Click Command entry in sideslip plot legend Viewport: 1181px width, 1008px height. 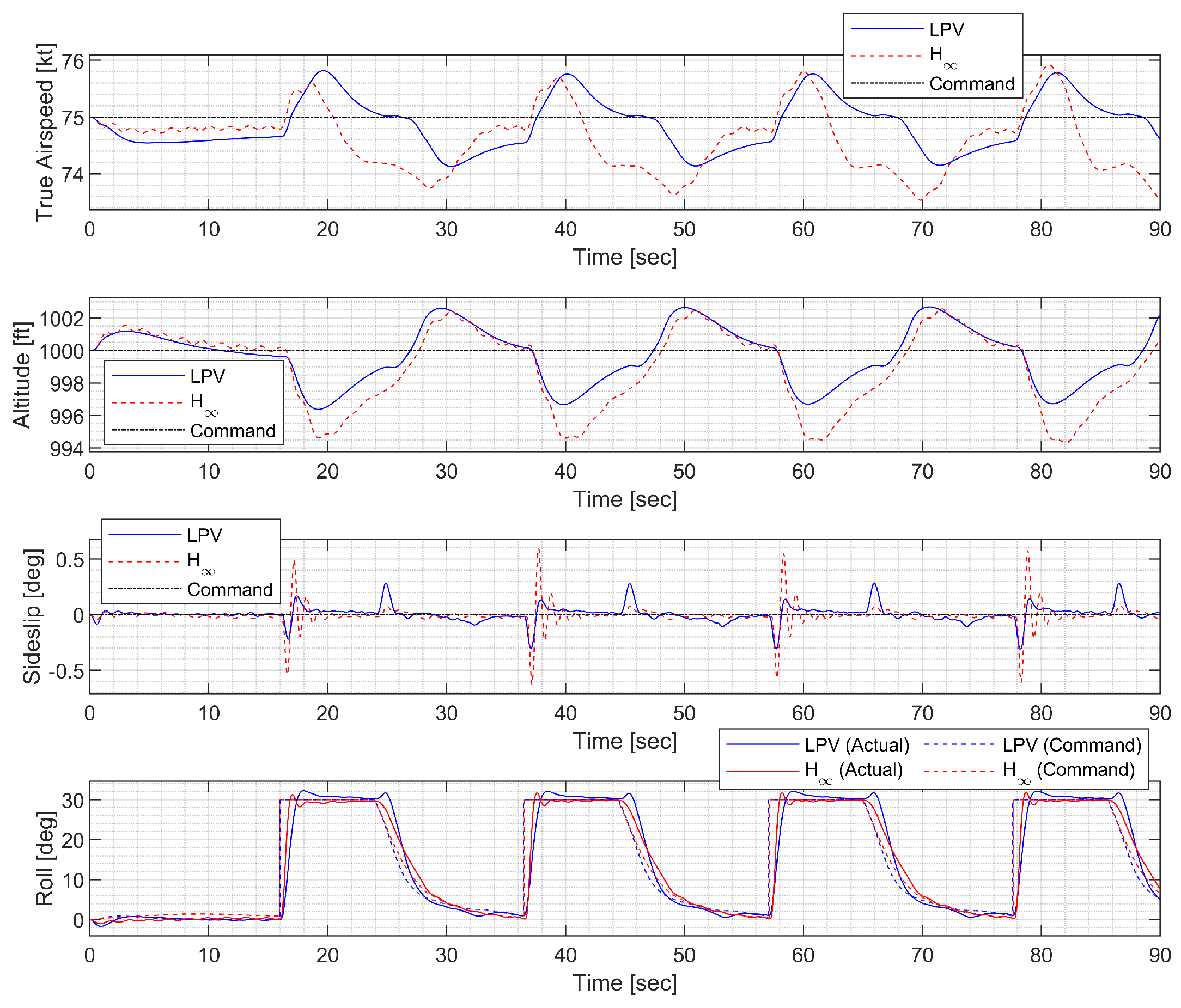pyautogui.click(x=230, y=589)
